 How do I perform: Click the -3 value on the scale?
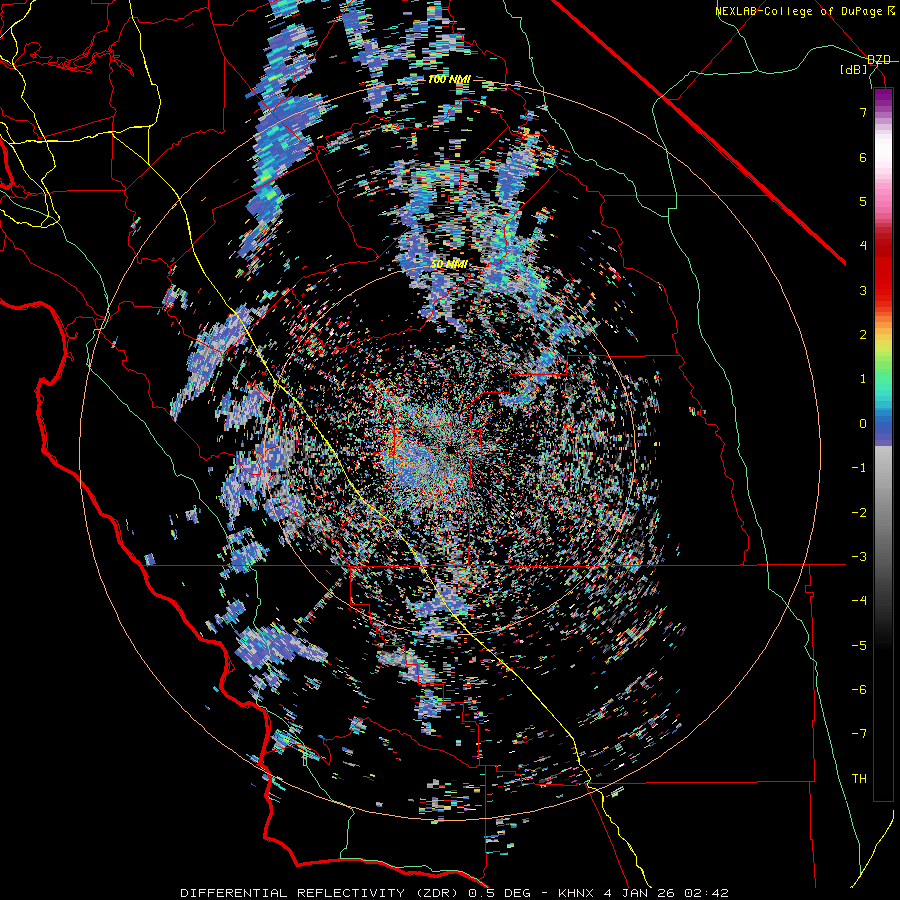click(859, 557)
